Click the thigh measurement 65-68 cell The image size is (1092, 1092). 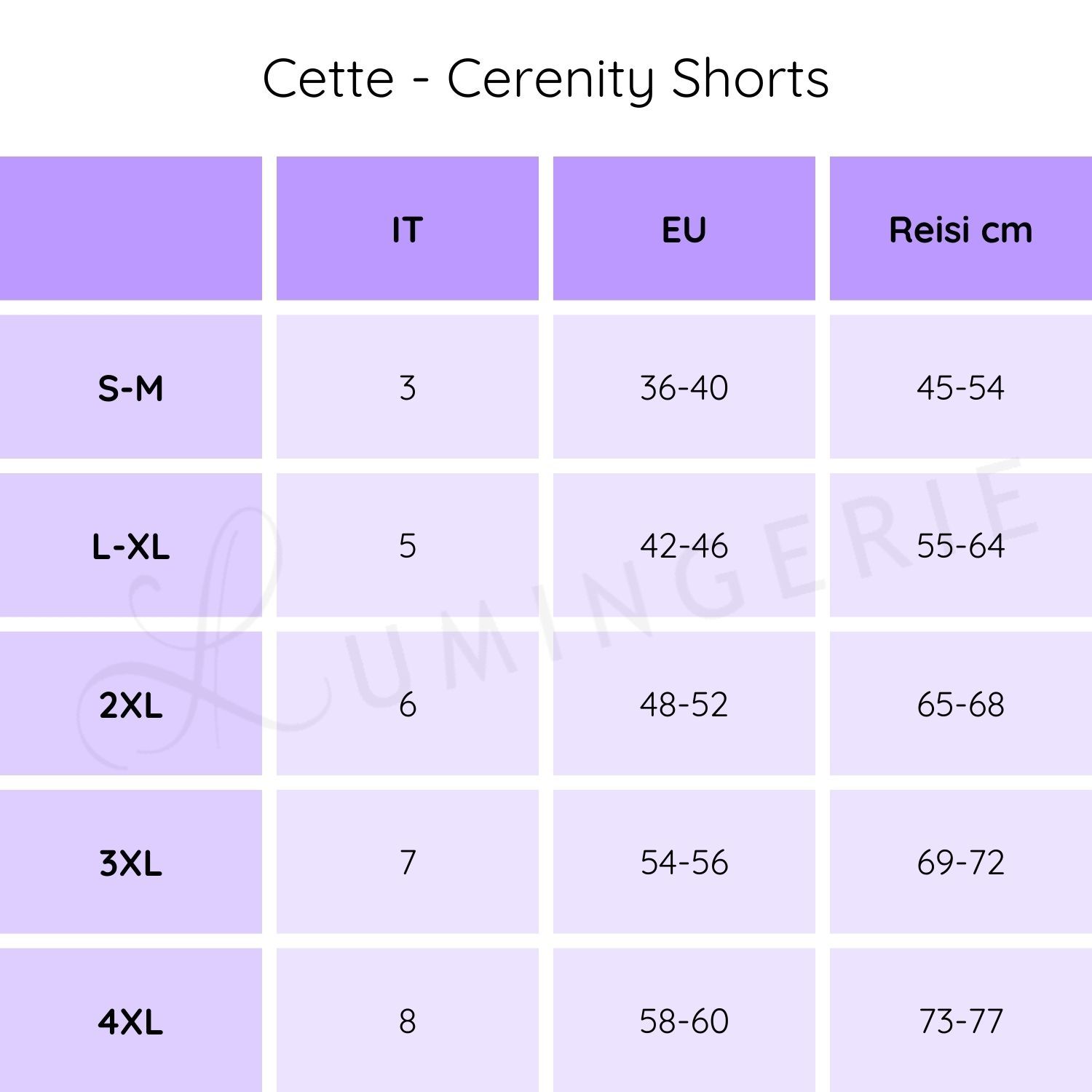[x=960, y=705]
